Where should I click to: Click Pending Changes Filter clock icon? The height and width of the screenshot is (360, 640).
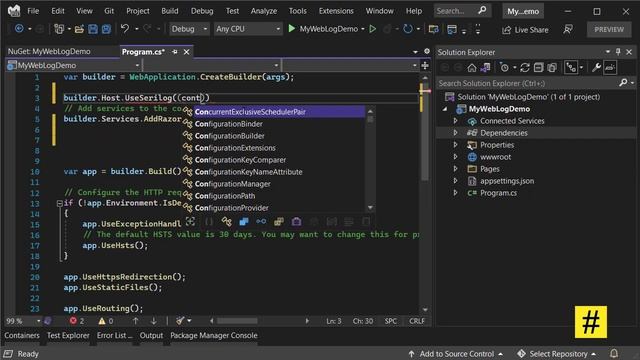tap(504, 68)
